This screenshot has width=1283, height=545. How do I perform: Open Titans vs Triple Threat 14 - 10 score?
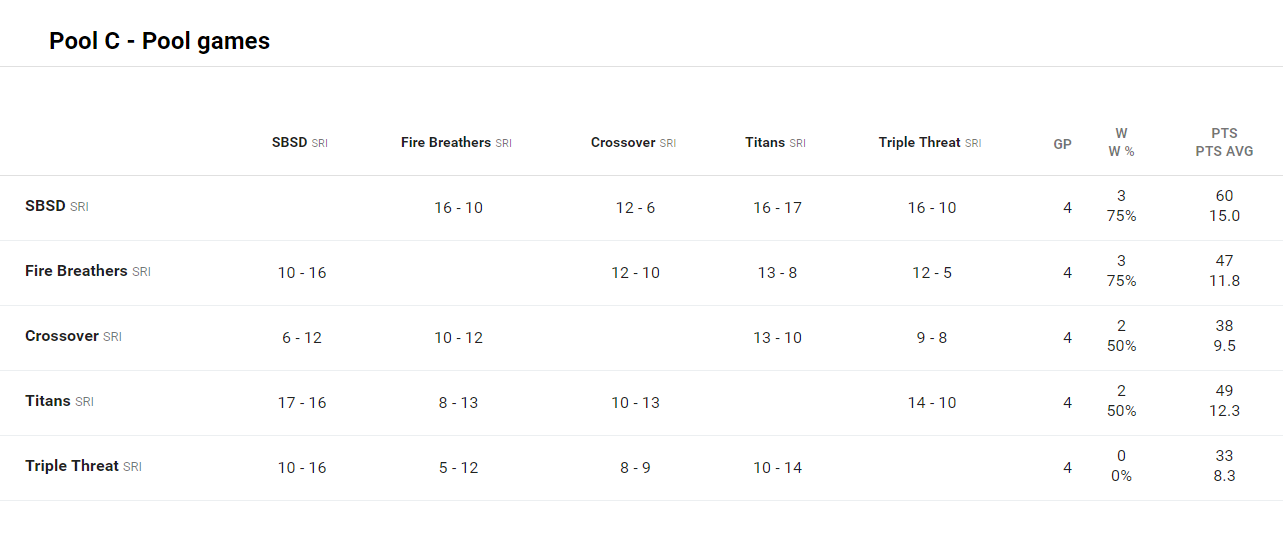(932, 403)
